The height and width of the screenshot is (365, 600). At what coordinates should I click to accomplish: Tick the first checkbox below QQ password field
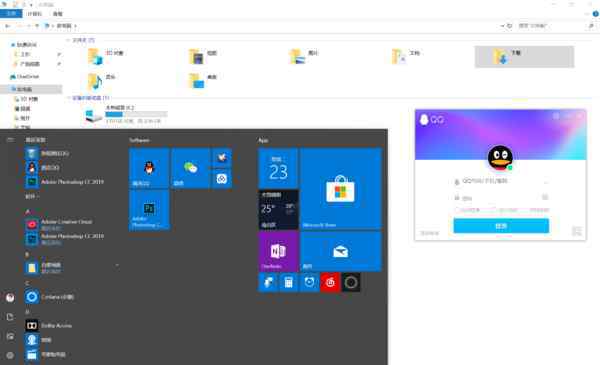click(457, 210)
